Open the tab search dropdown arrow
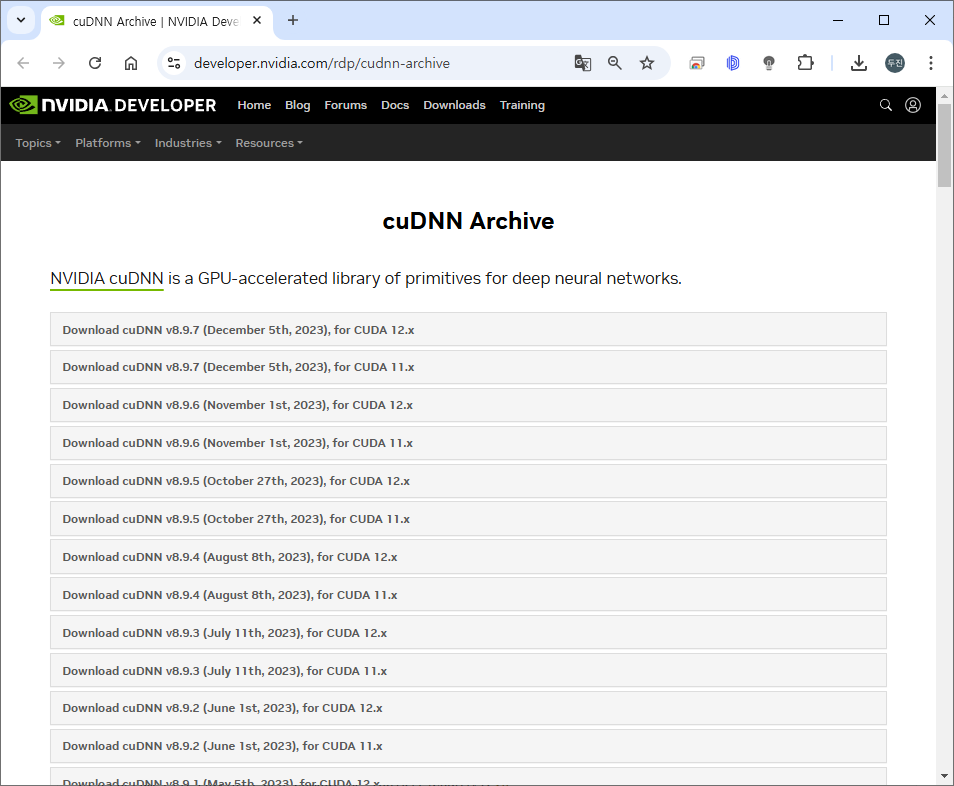This screenshot has width=954, height=786. click(21, 21)
